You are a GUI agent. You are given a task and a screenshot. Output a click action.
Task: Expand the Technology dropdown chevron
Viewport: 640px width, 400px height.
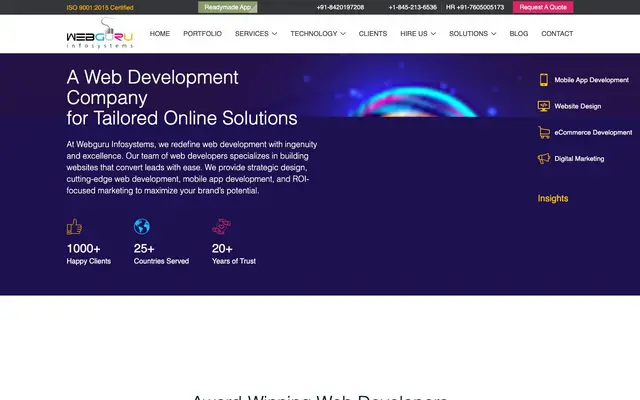343,34
